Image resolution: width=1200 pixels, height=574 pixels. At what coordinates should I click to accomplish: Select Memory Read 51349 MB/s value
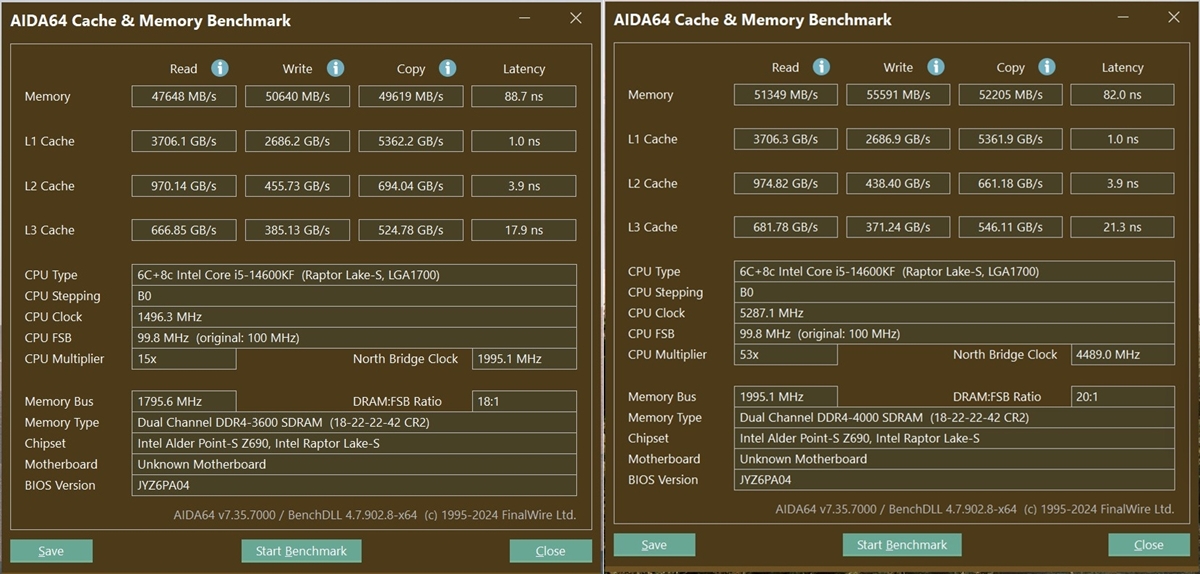pos(786,95)
